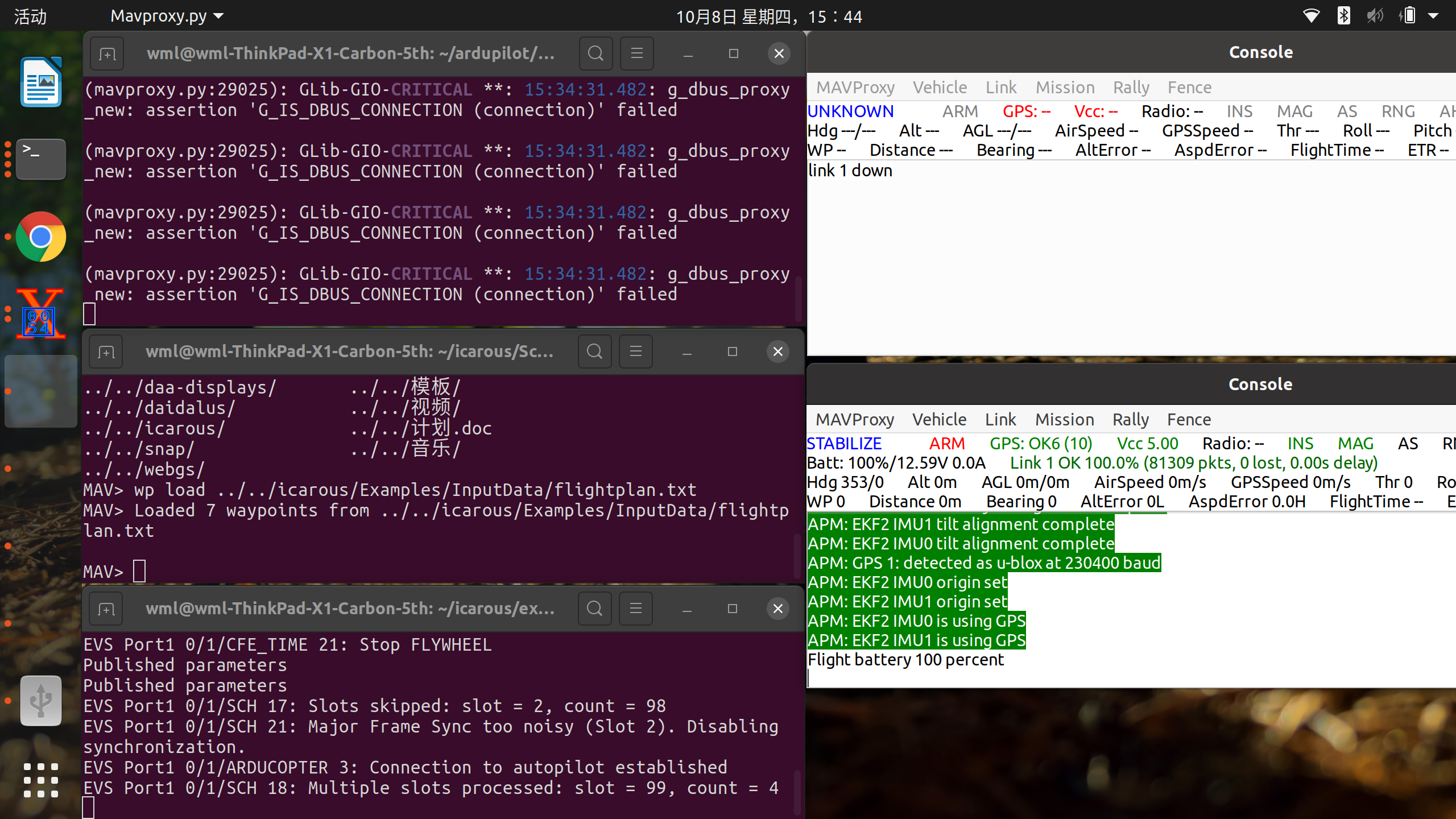Open the terminal app from the dock
Viewport: 1456px width, 819px height.
[x=40, y=159]
